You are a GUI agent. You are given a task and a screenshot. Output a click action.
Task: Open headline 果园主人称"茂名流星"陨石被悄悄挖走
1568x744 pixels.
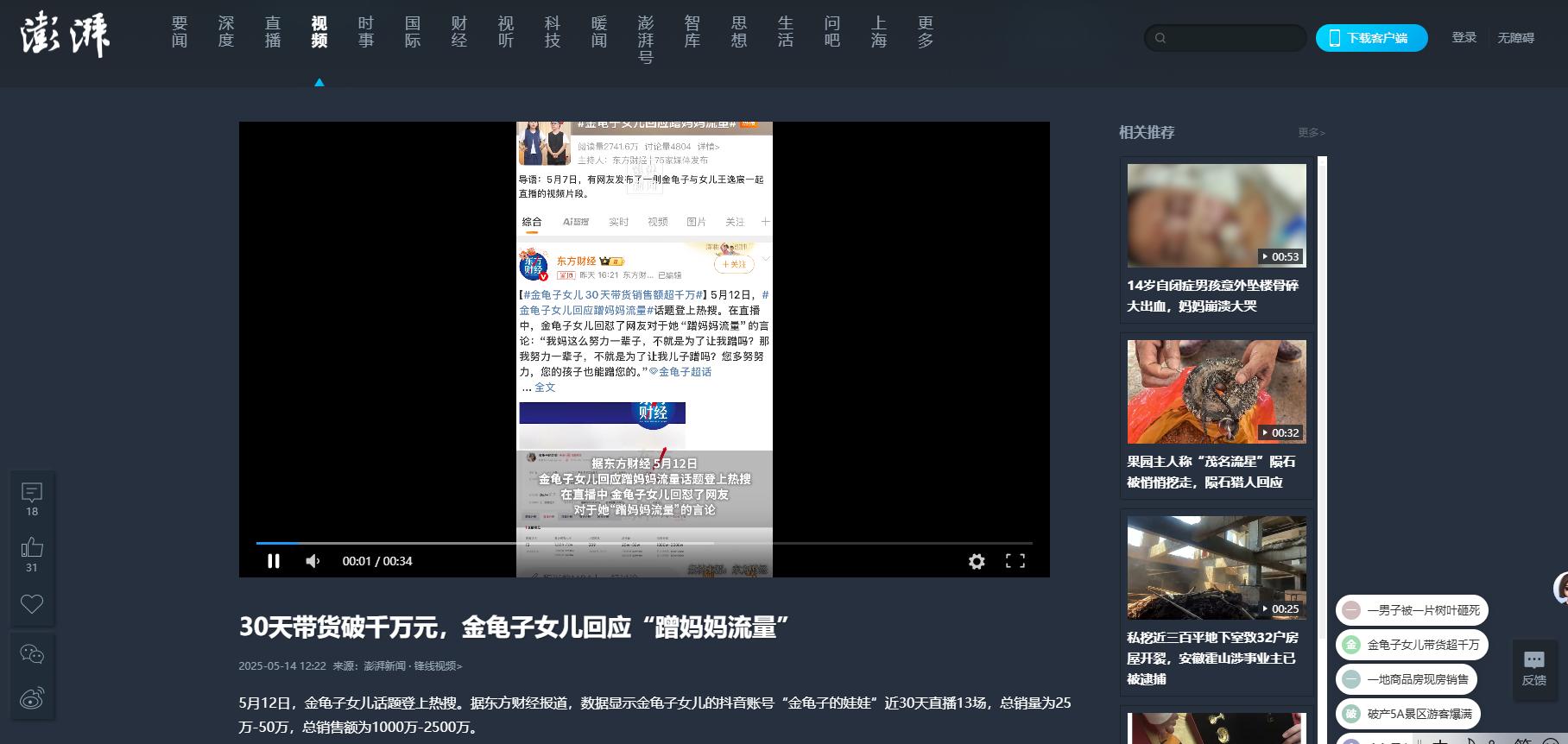pos(1211,472)
